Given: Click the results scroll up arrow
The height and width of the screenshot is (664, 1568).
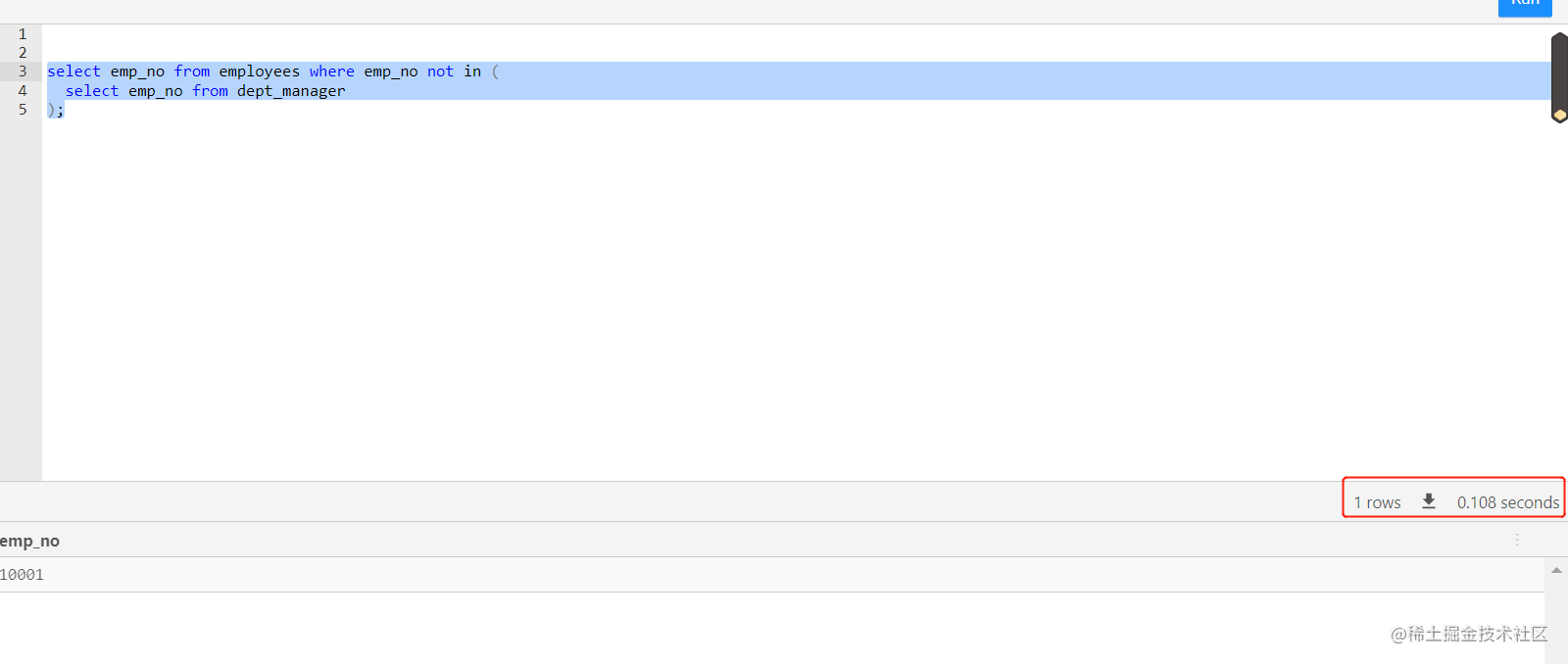Looking at the screenshot, I should (1556, 570).
